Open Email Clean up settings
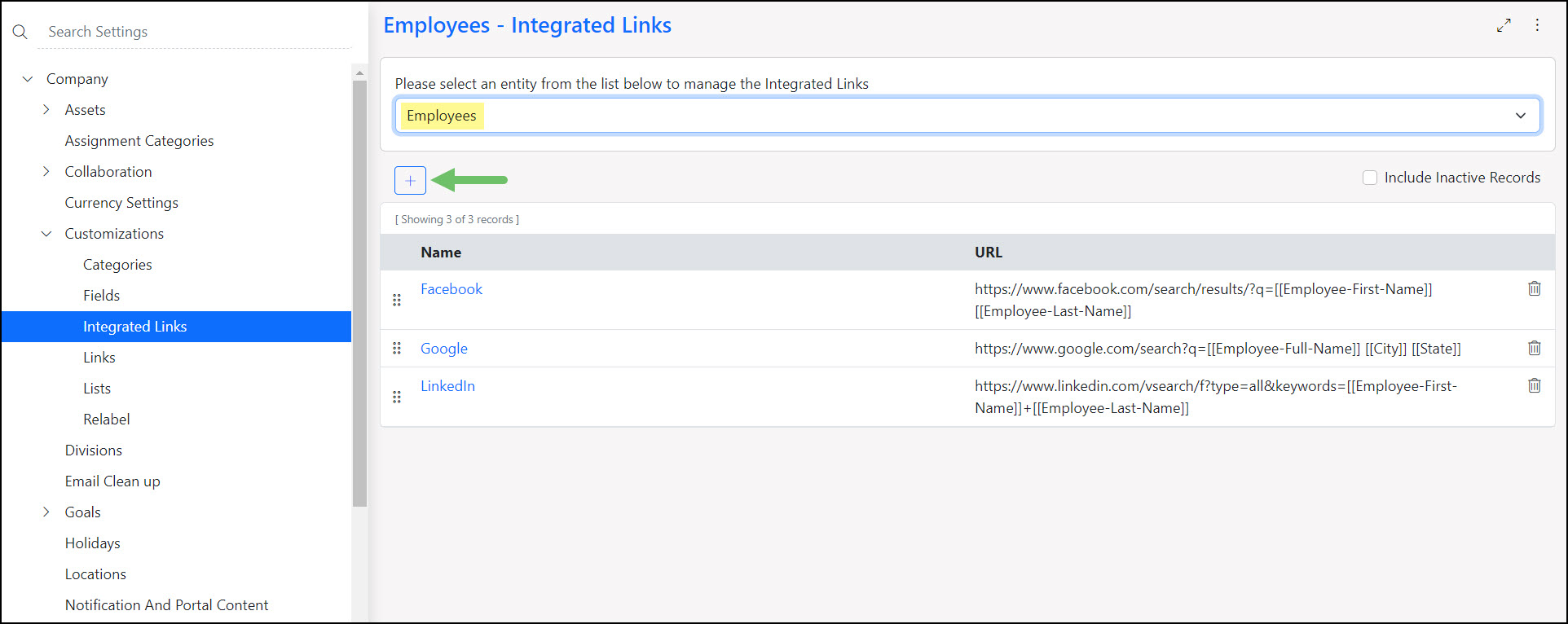The height and width of the screenshot is (624, 1568). pyautogui.click(x=112, y=481)
